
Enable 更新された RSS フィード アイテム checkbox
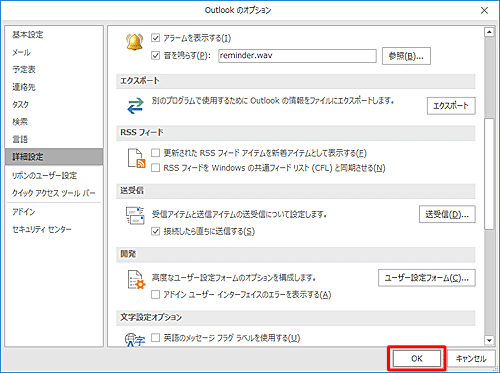click(155, 153)
